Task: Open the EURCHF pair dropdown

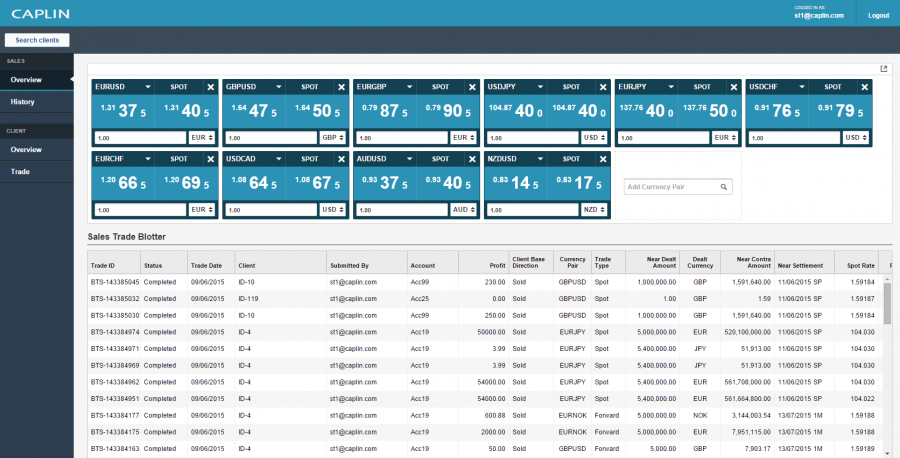Action: click(148, 159)
